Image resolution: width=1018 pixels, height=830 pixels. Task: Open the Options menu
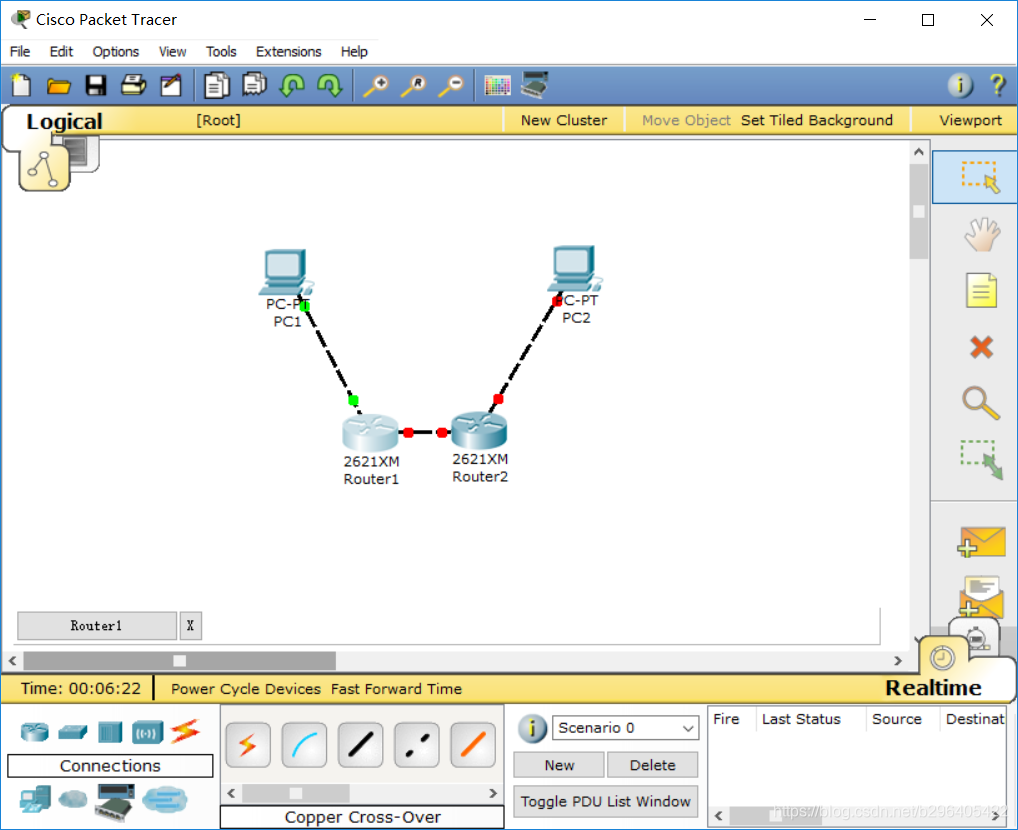[x=116, y=51]
